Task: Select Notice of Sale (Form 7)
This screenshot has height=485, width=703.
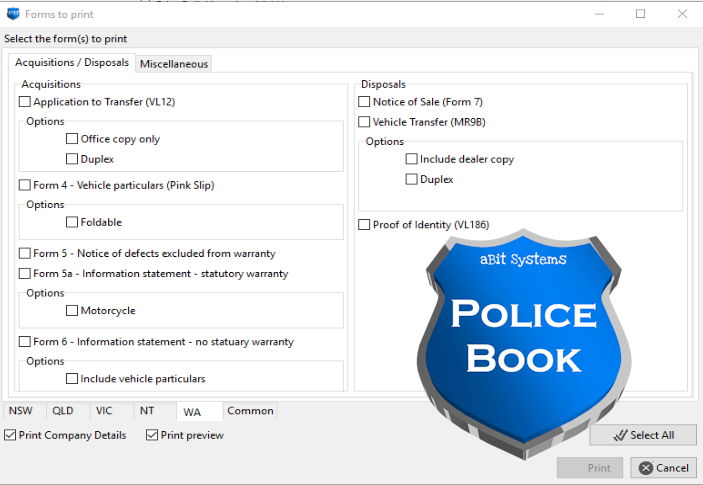Action: (364, 102)
